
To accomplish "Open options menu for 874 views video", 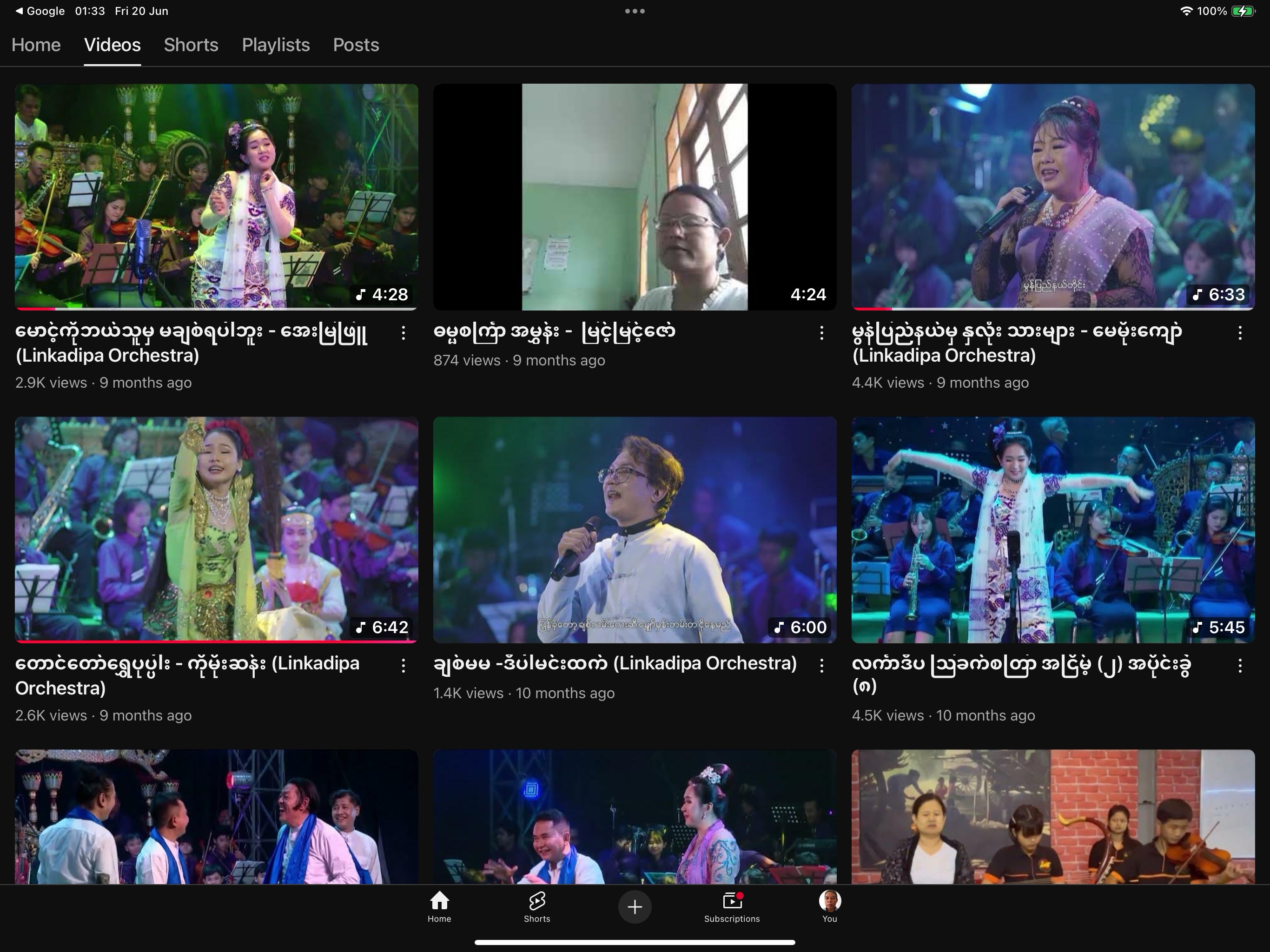I will (x=821, y=333).
